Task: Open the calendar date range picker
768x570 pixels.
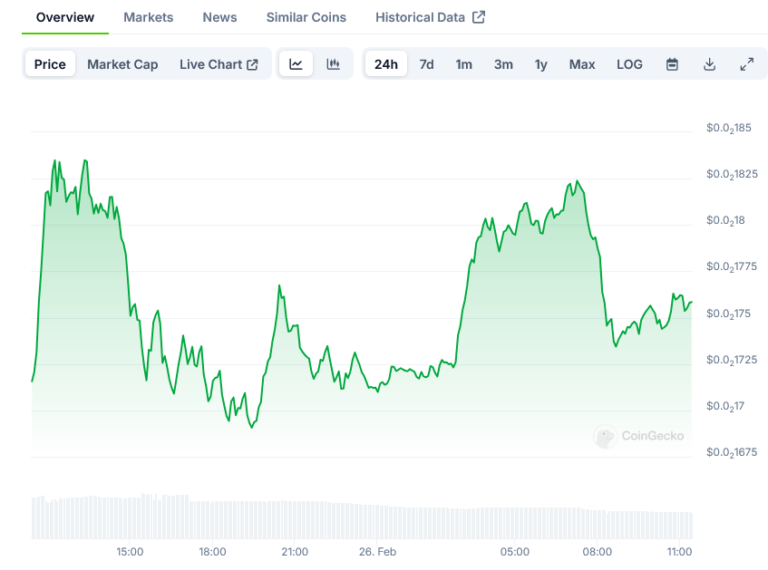Action: pyautogui.click(x=672, y=64)
